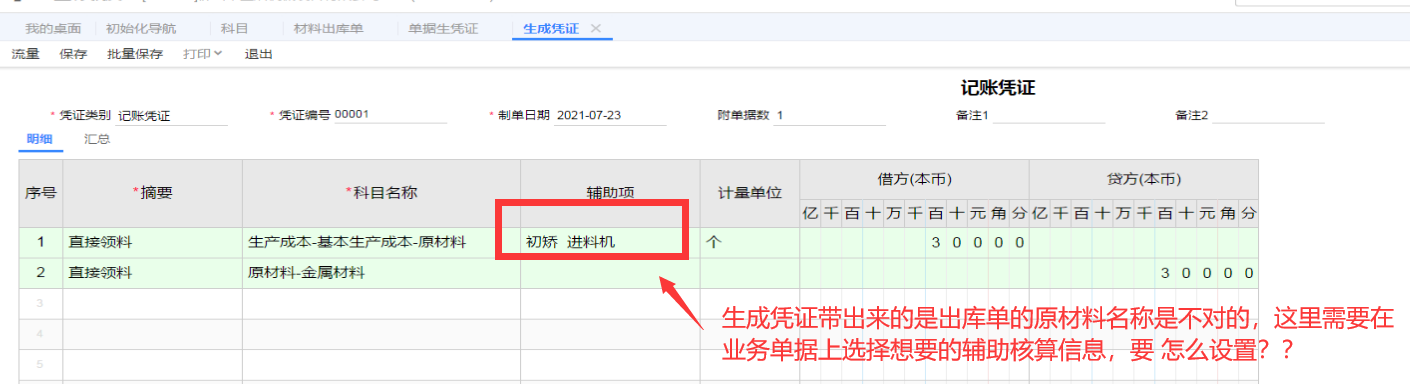
Task: Select row 1 sequence number cell
Action: click(41, 242)
